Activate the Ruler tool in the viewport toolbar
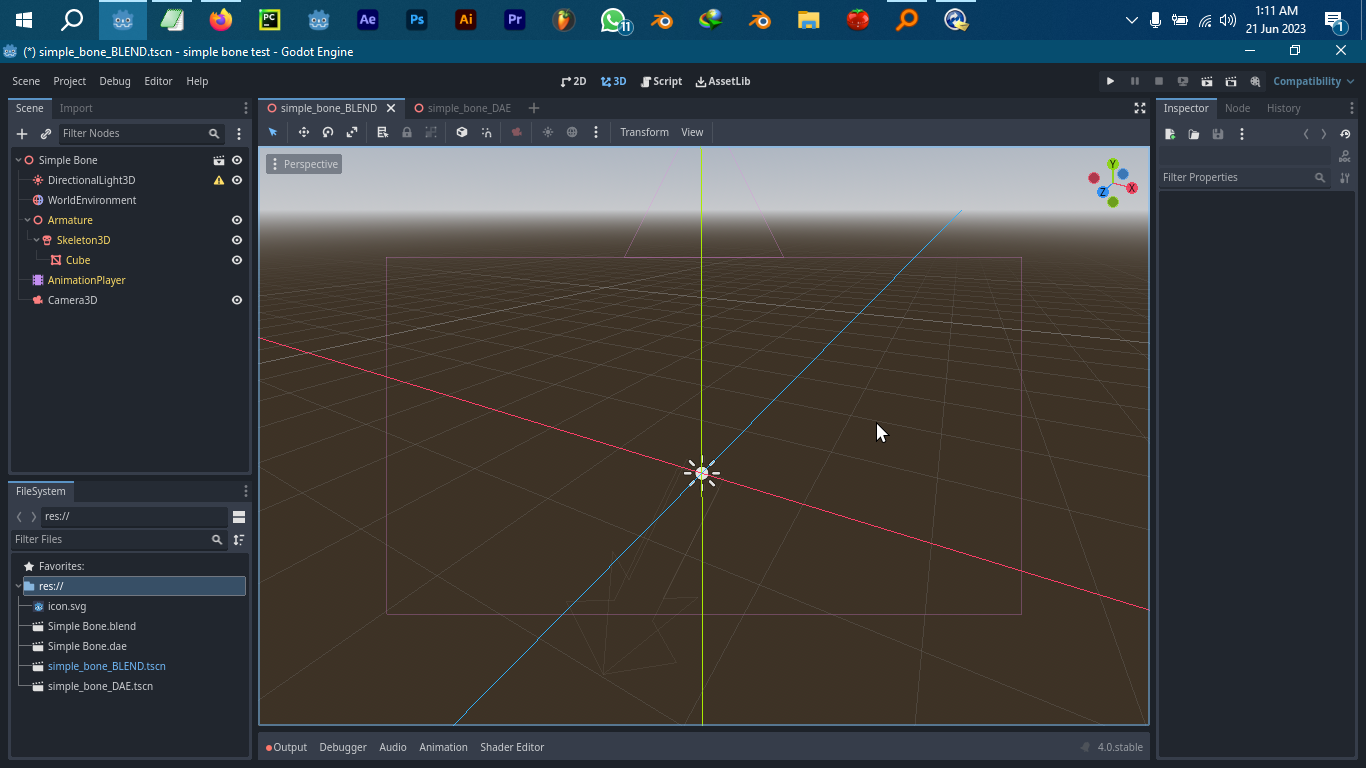 click(x=381, y=131)
